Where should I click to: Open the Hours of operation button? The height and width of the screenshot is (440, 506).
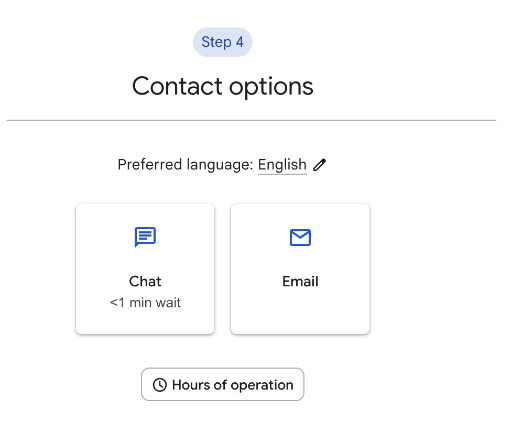[x=223, y=384]
